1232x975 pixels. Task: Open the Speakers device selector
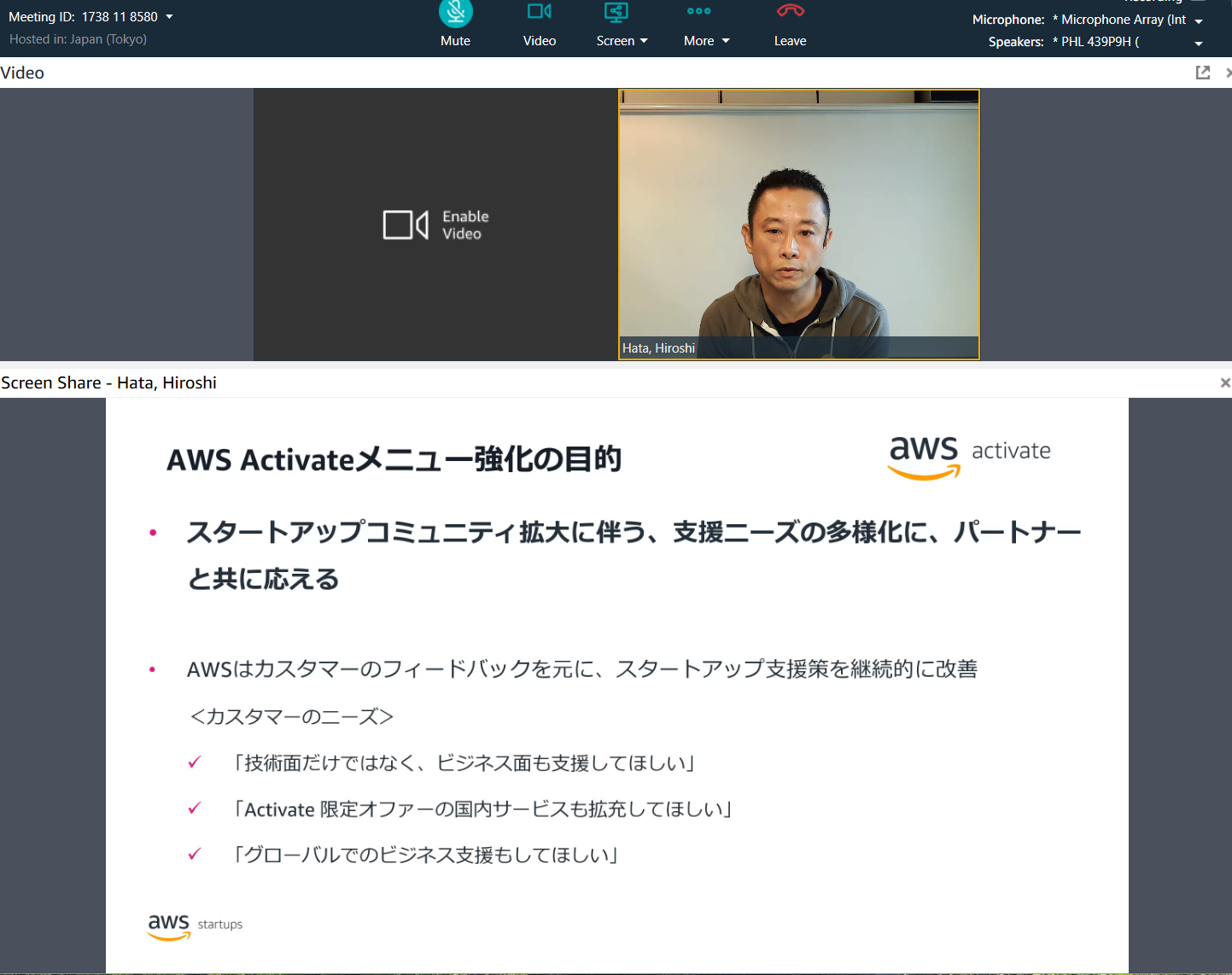(x=1199, y=43)
